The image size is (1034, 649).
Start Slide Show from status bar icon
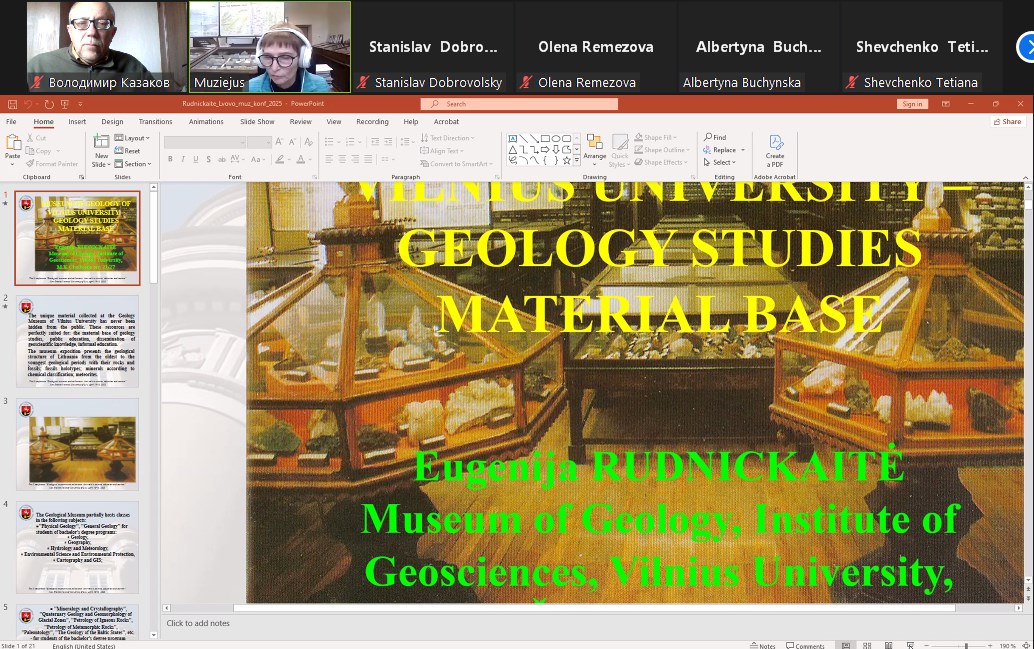point(910,645)
